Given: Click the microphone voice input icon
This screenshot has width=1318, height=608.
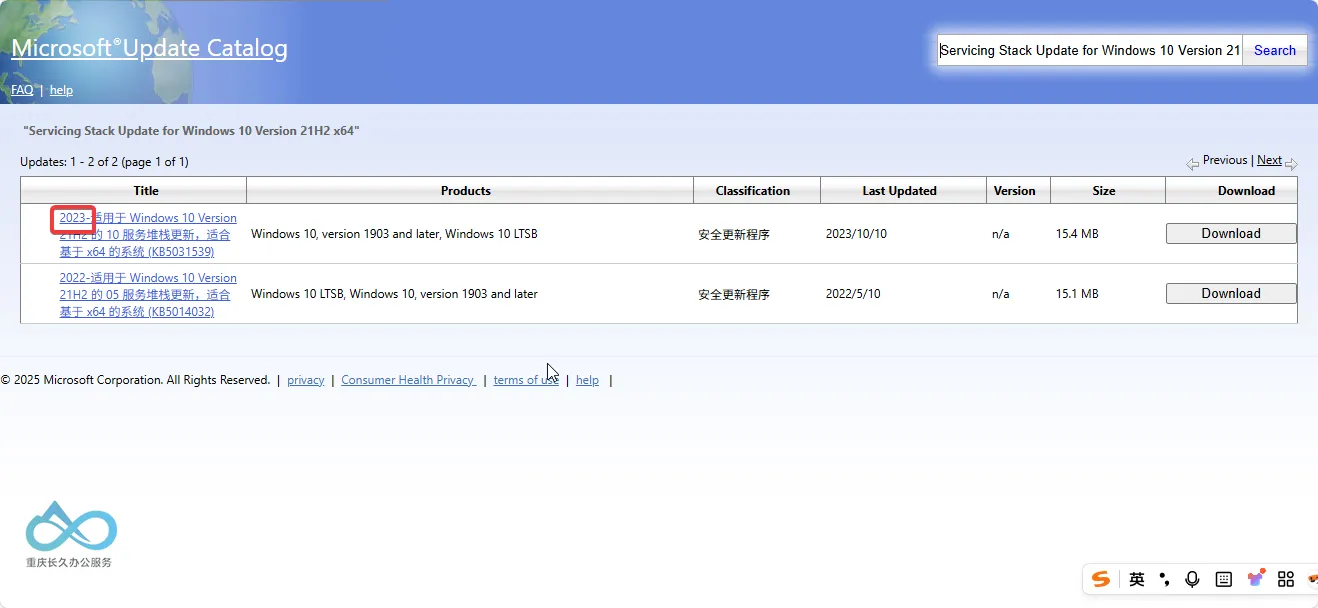Looking at the screenshot, I should coord(1192,579).
